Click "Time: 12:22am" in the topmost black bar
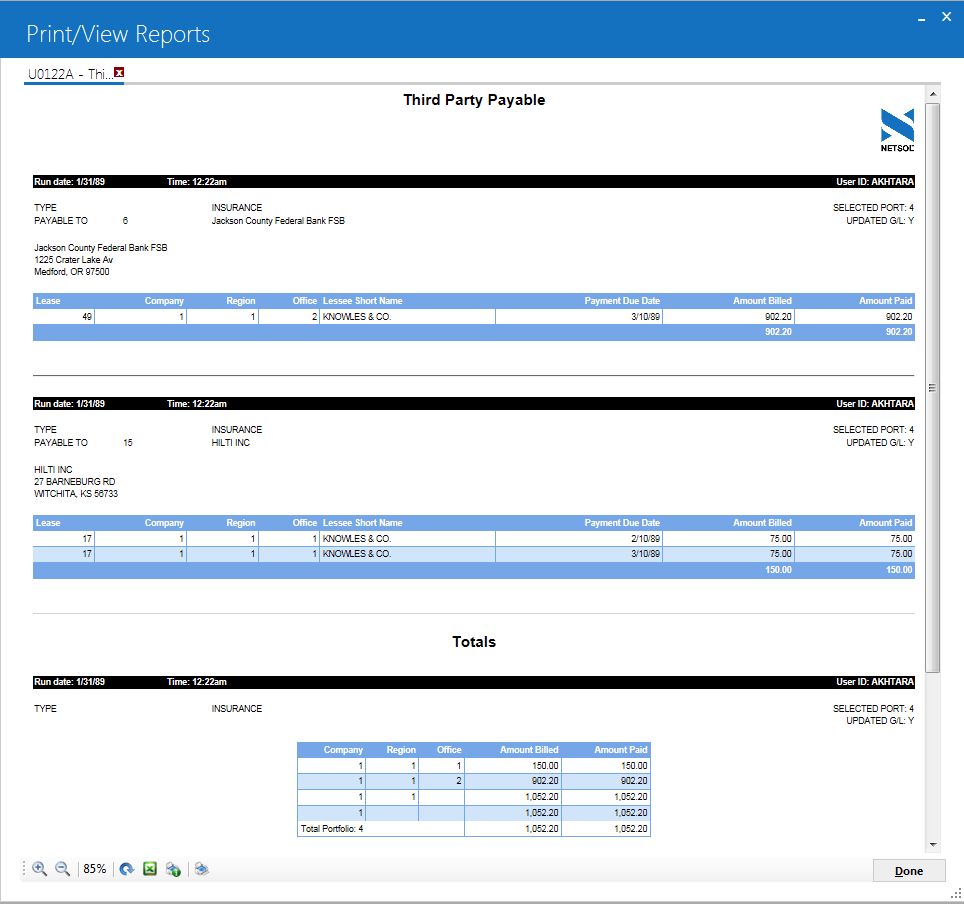 tap(197, 182)
